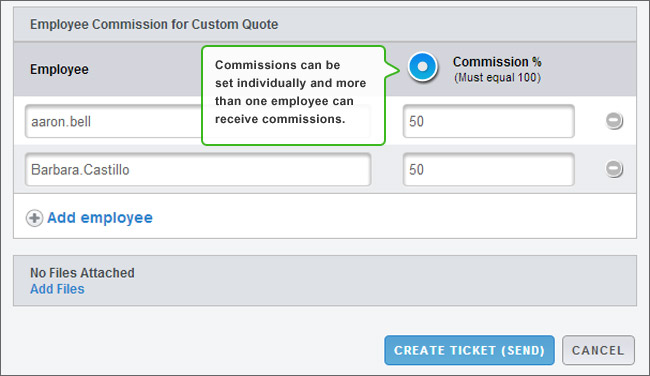Viewport: 650px width, 376px height.
Task: Submit with CREATE TICKET (SEND) button
Action: pos(469,350)
